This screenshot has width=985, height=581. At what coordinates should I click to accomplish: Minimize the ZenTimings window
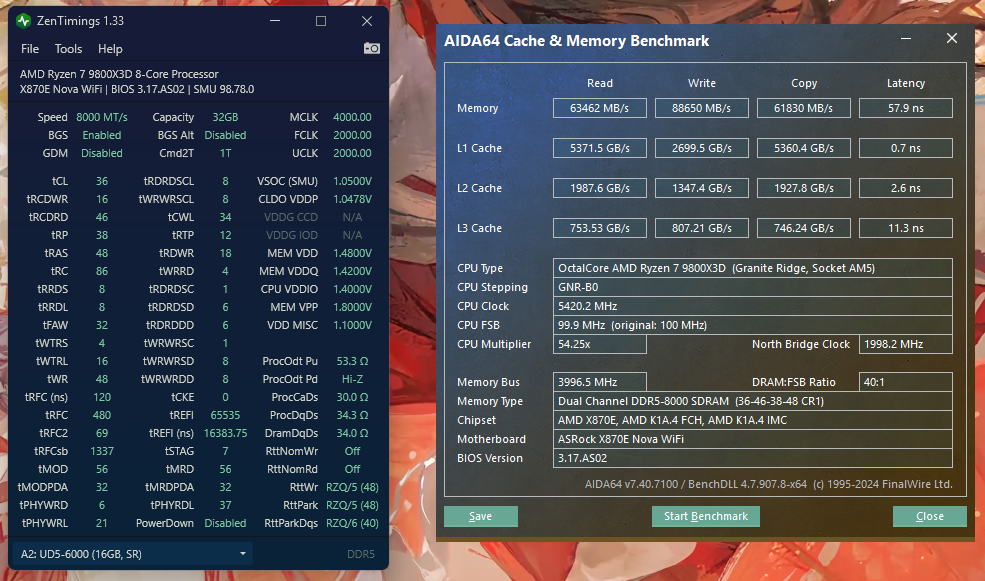coord(276,21)
